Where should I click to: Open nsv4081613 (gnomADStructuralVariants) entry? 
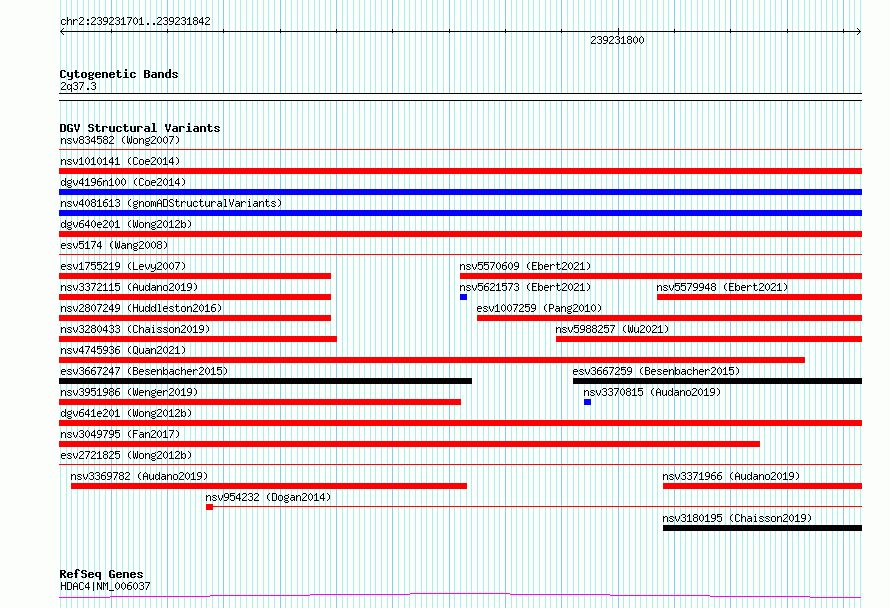171,203
